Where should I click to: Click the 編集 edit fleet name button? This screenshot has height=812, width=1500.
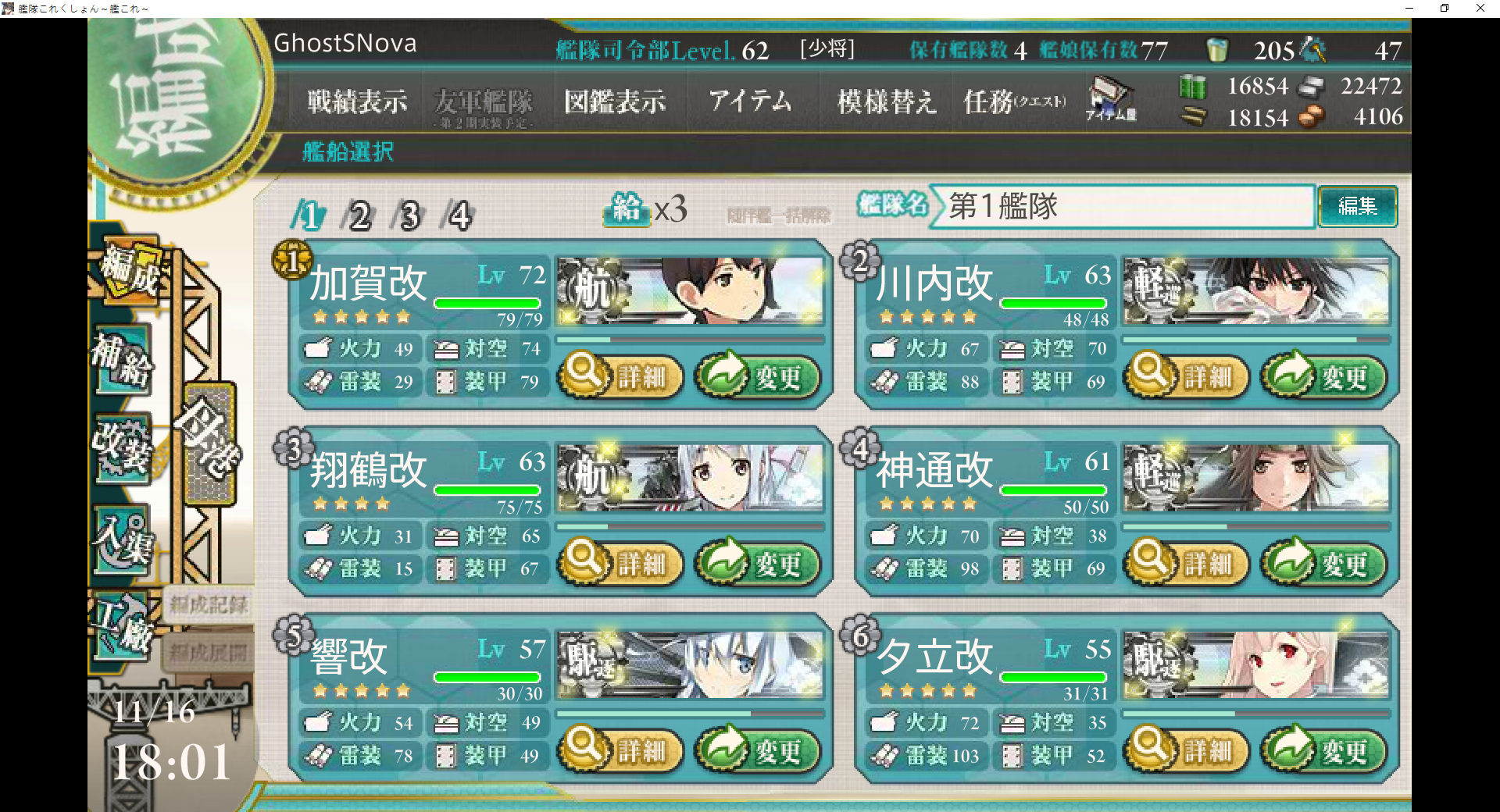point(1357,206)
